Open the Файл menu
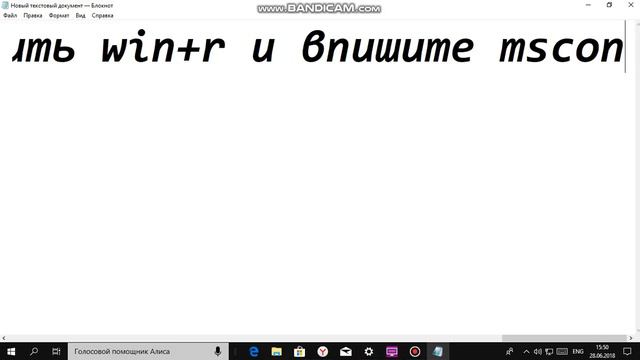The image size is (640, 360). point(10,16)
